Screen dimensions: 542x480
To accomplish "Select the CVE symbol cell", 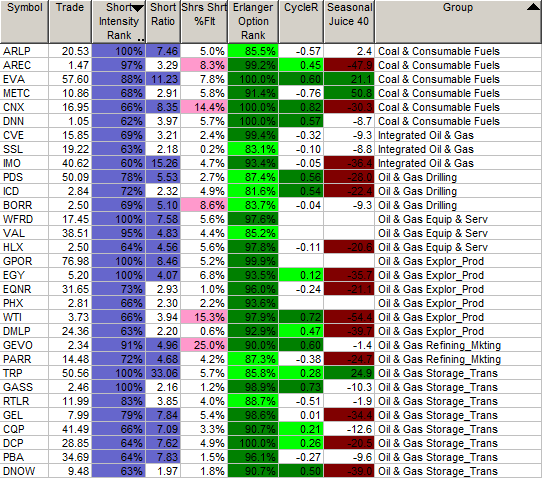I will pos(24,135).
